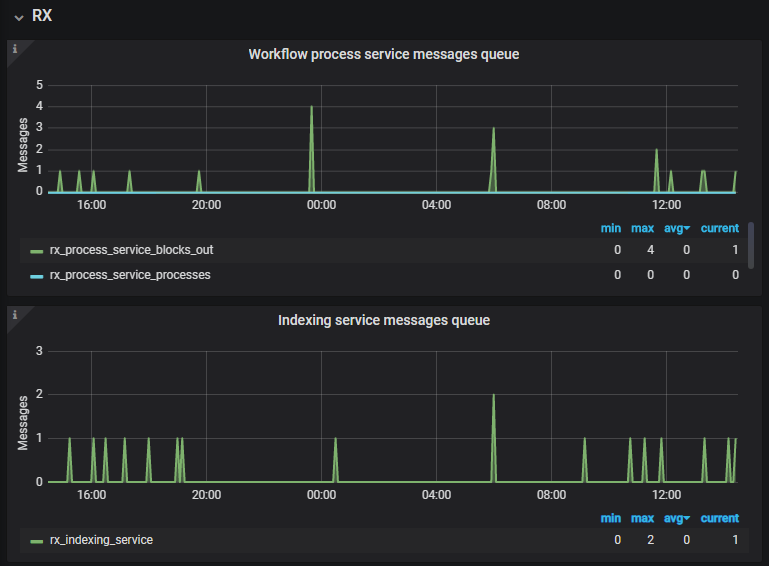The width and height of the screenshot is (769, 566).
Task: Toggle rx_process_service_processes series visibility
Action: [x=130, y=274]
